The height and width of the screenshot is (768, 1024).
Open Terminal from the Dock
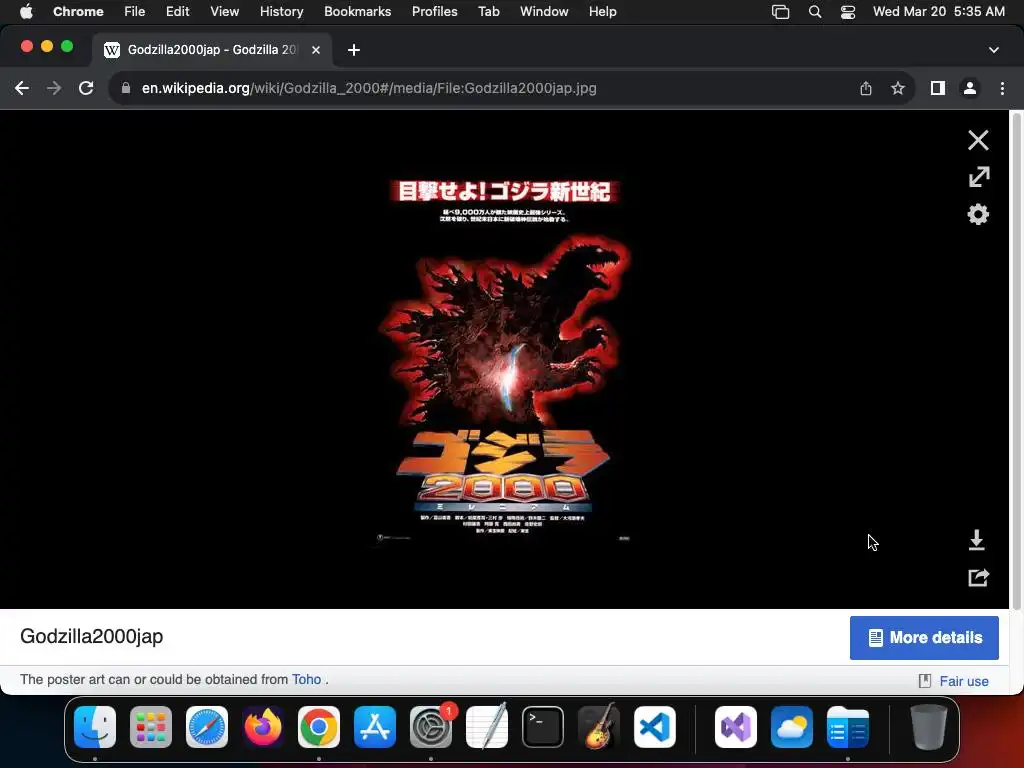[x=543, y=727]
